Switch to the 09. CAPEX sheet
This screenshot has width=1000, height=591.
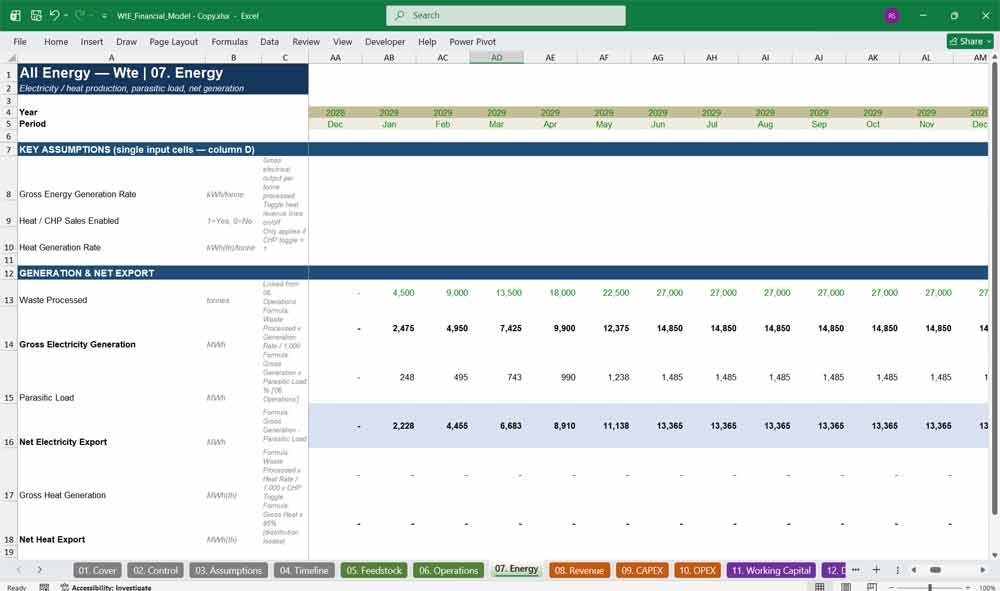click(642, 570)
